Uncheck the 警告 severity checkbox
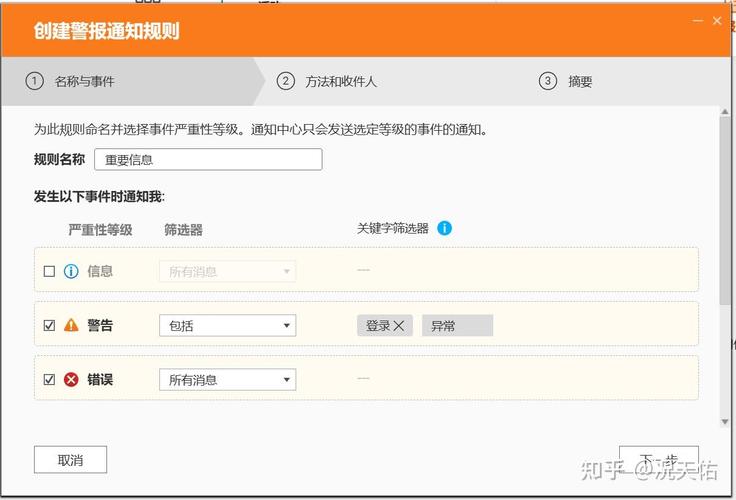 coord(49,325)
